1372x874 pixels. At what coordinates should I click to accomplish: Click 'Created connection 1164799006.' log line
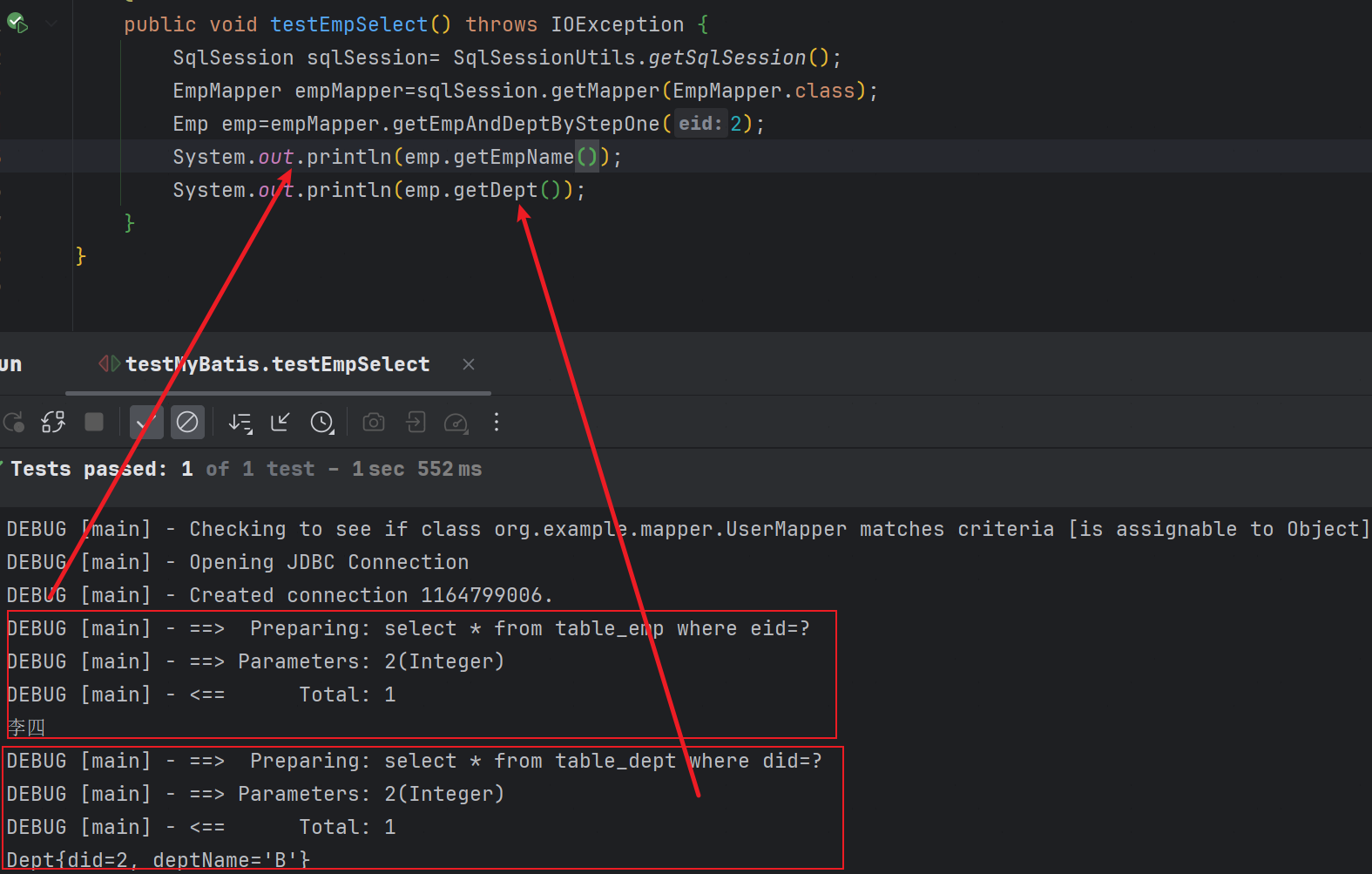click(x=280, y=595)
